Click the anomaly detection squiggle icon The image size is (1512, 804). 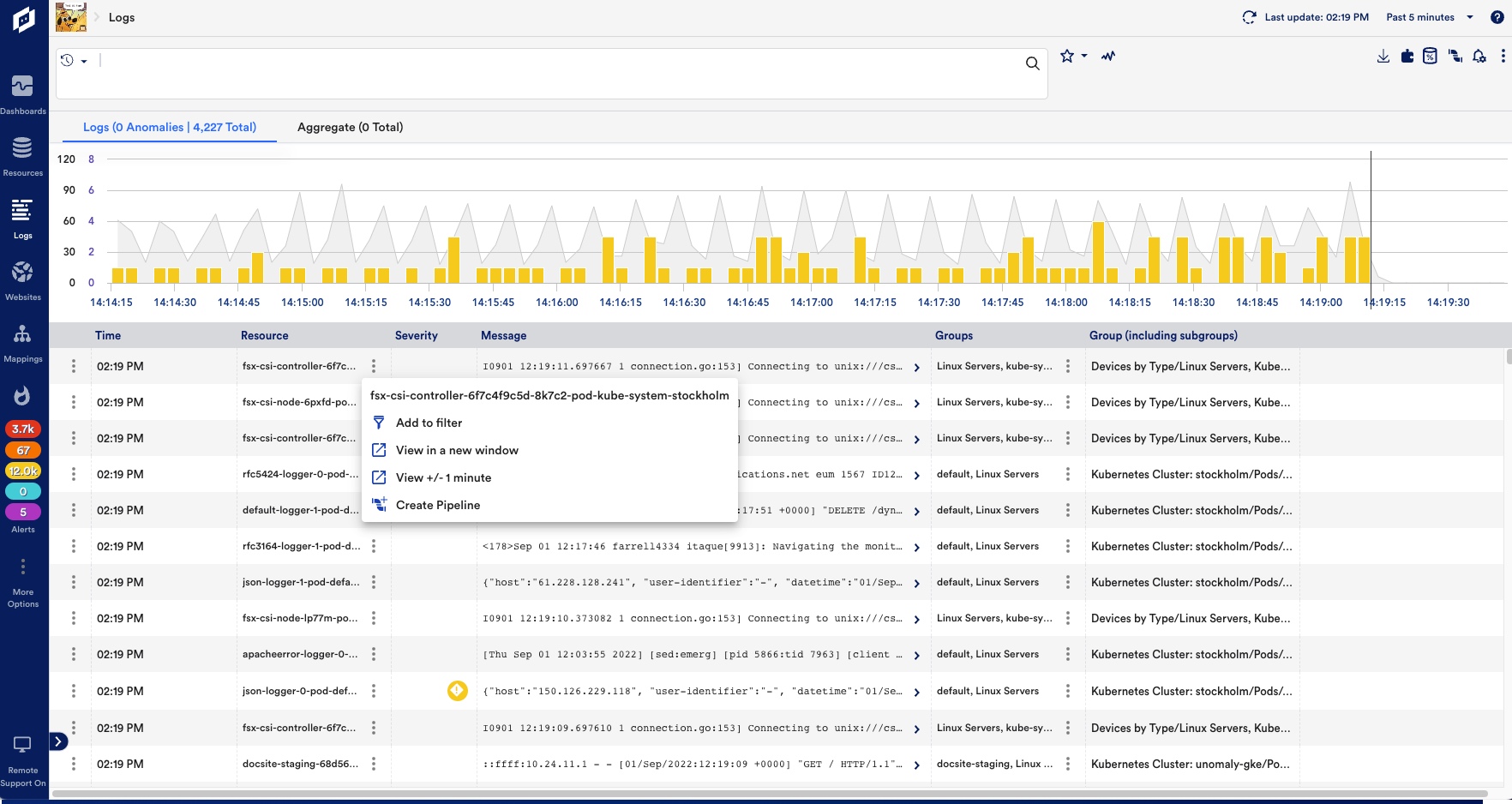(x=1107, y=56)
